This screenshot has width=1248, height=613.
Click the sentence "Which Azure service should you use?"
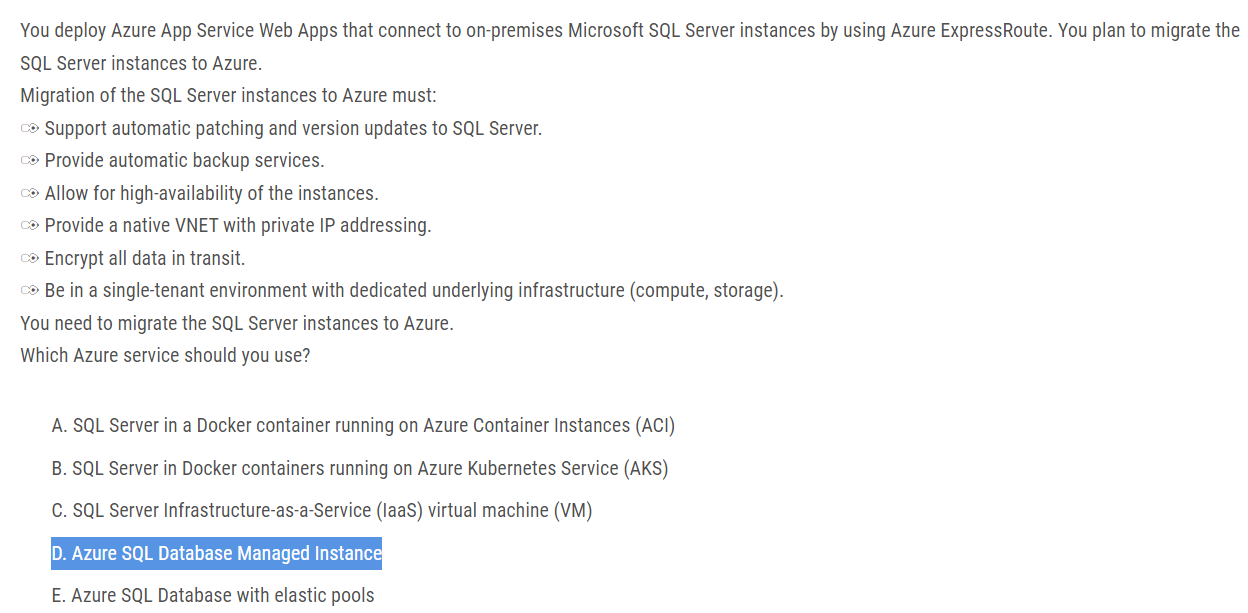point(165,356)
